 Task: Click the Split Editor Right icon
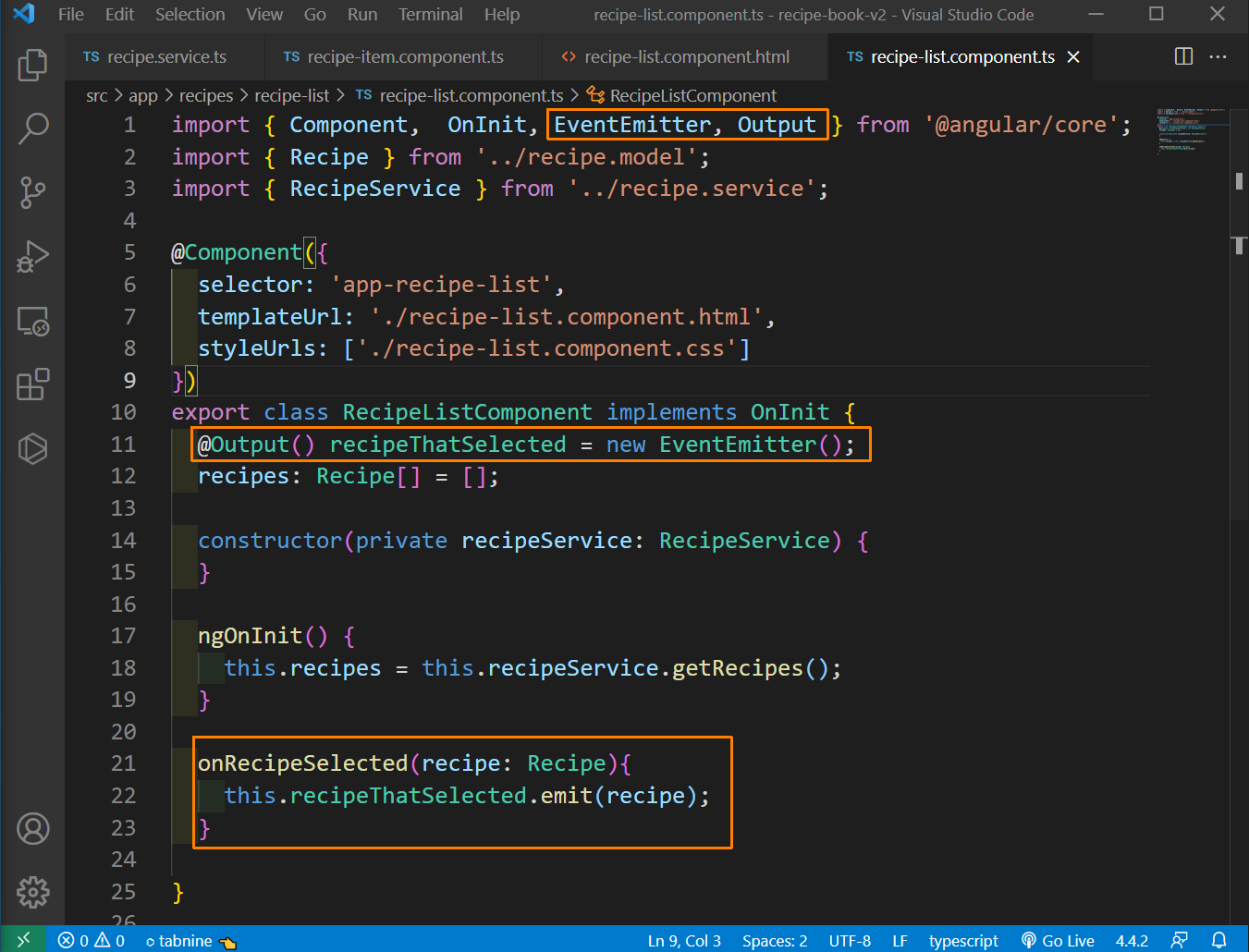pos(1183,56)
